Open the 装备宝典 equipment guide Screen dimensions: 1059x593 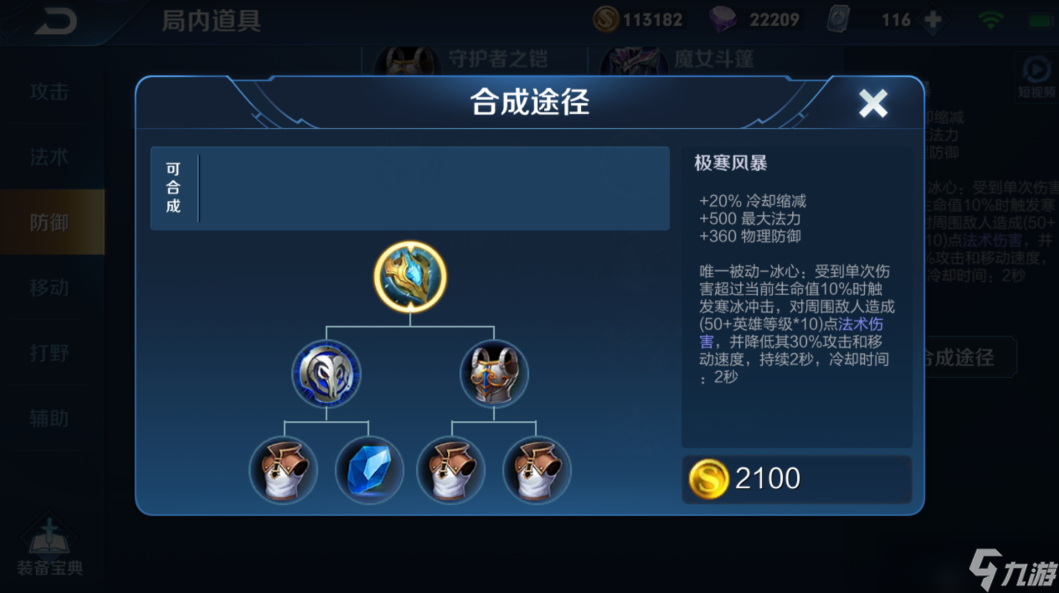pyautogui.click(x=49, y=548)
